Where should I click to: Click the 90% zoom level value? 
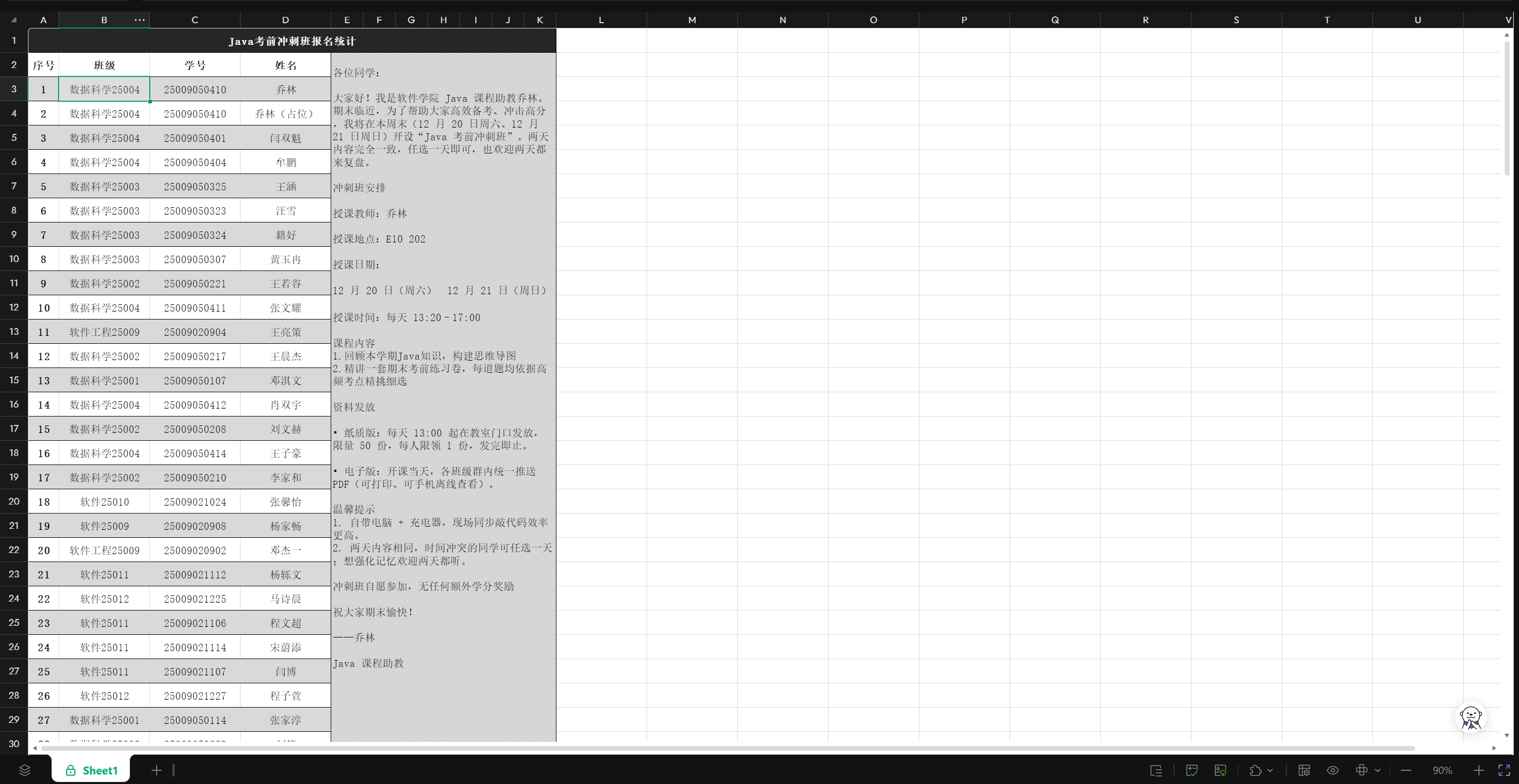(x=1442, y=770)
